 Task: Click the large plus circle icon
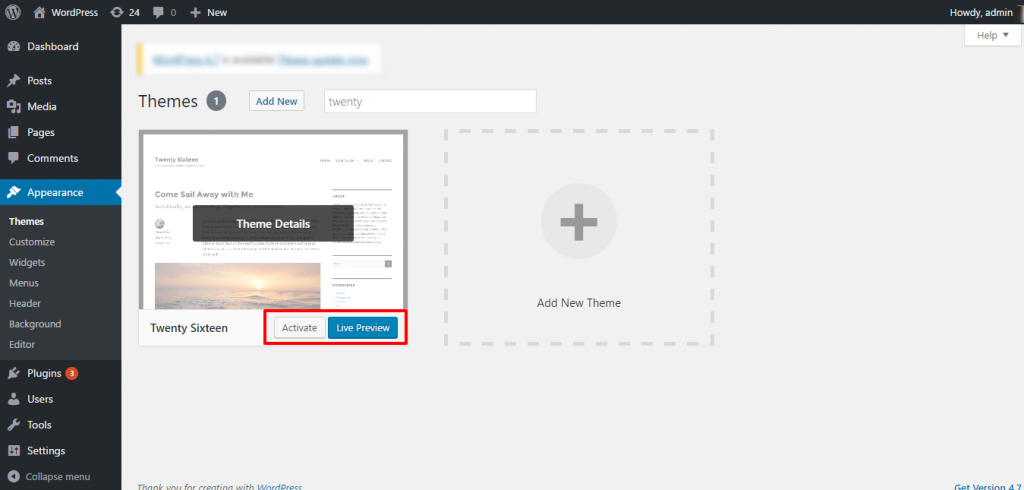tap(579, 221)
